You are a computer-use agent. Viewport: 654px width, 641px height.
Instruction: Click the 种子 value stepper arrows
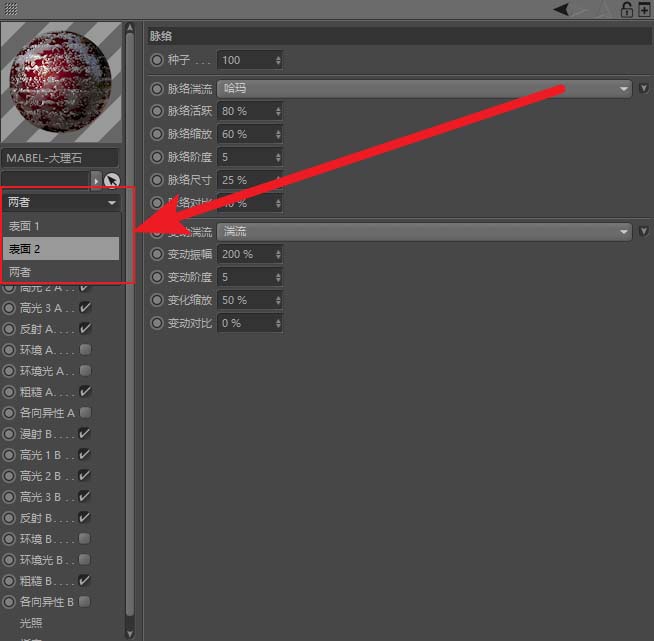pos(278,60)
